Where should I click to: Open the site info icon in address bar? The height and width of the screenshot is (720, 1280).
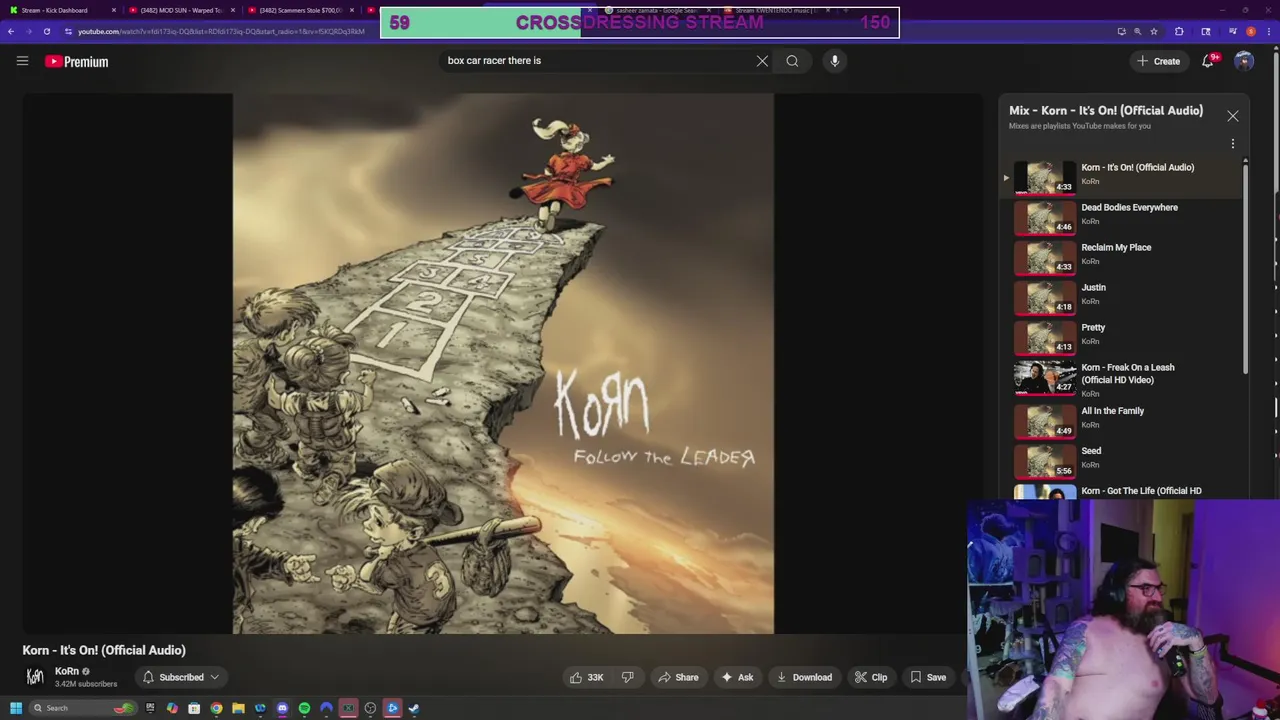[68, 31]
